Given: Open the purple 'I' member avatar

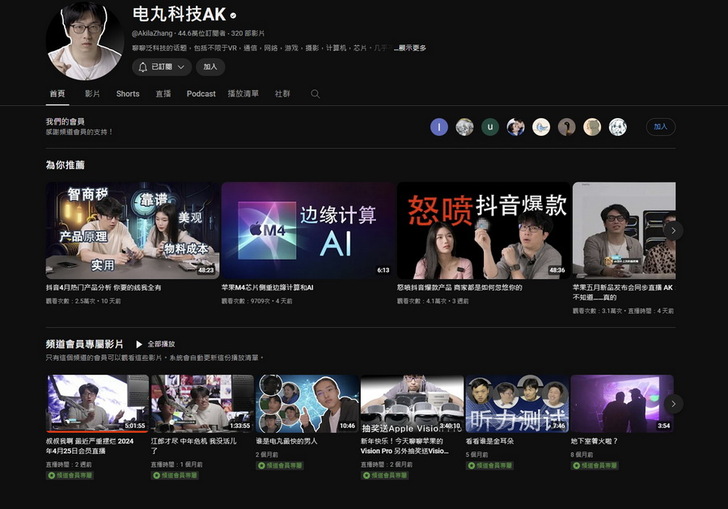Looking at the screenshot, I should (x=439, y=127).
